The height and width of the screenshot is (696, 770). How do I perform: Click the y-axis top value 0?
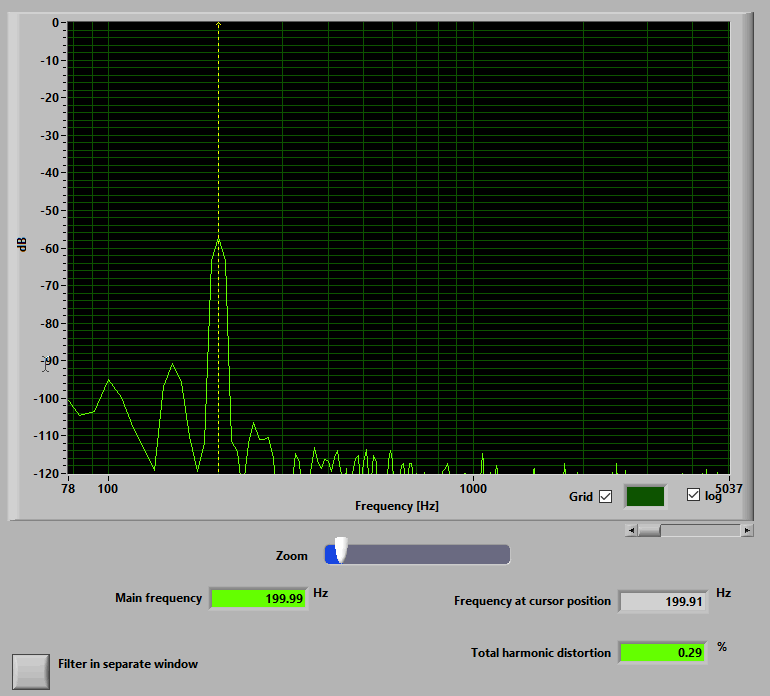pos(55,23)
